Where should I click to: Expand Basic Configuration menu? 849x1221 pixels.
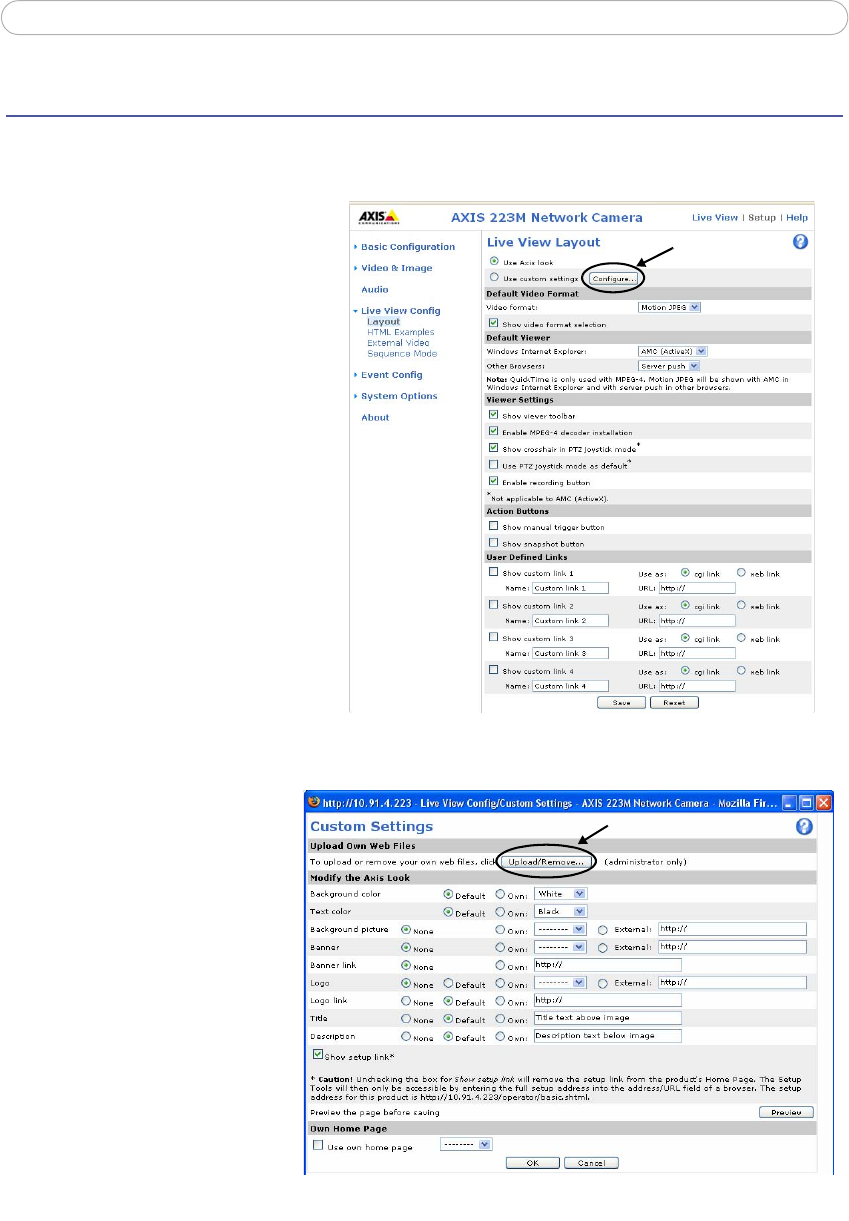click(x=408, y=247)
